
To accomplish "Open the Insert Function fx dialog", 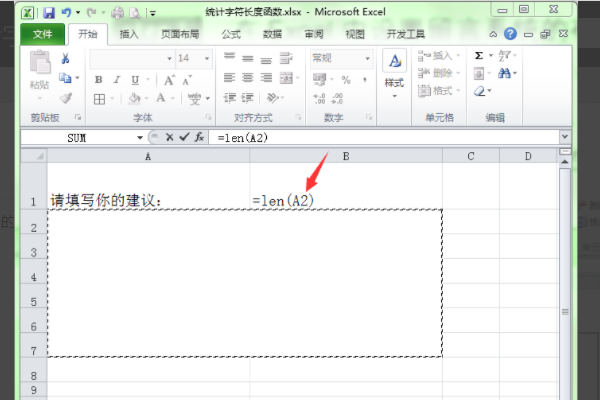I will pyautogui.click(x=199, y=137).
